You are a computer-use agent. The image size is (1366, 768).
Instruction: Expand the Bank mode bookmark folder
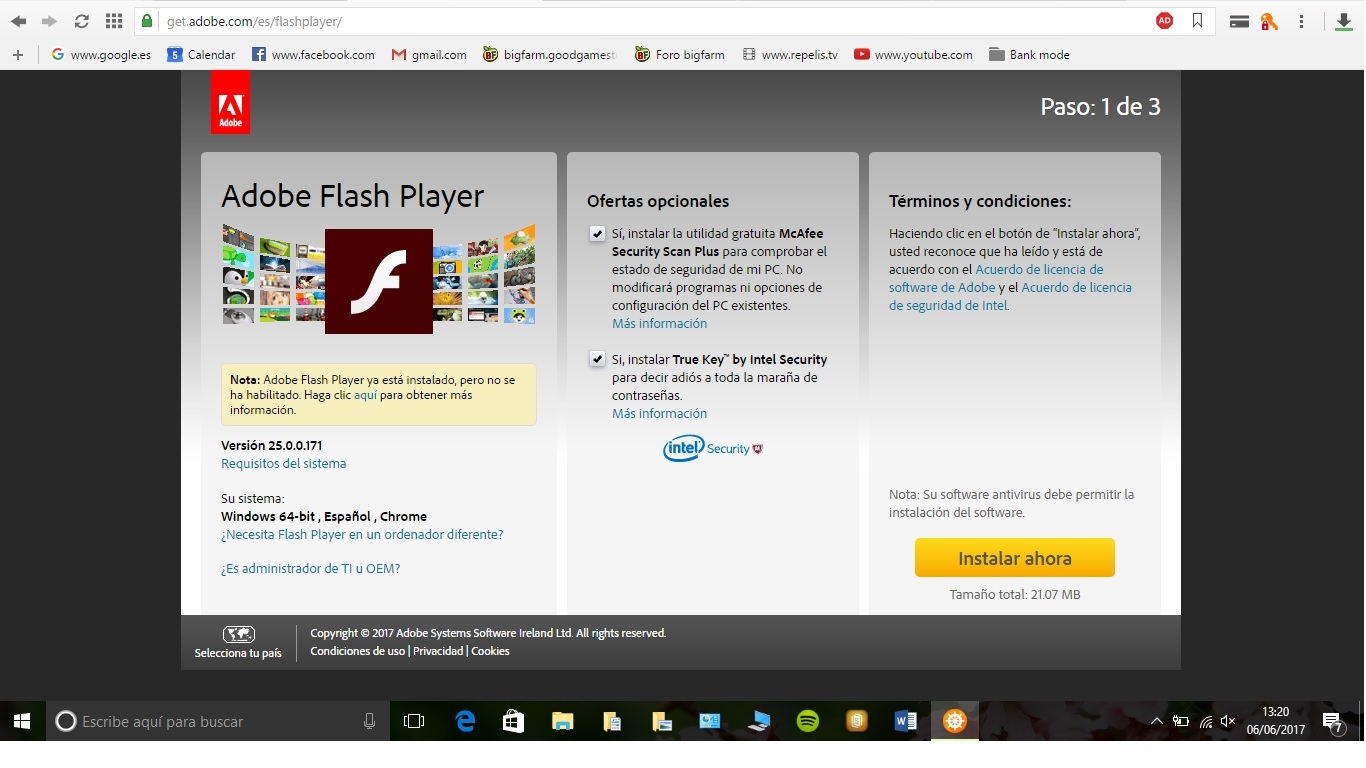click(1029, 55)
